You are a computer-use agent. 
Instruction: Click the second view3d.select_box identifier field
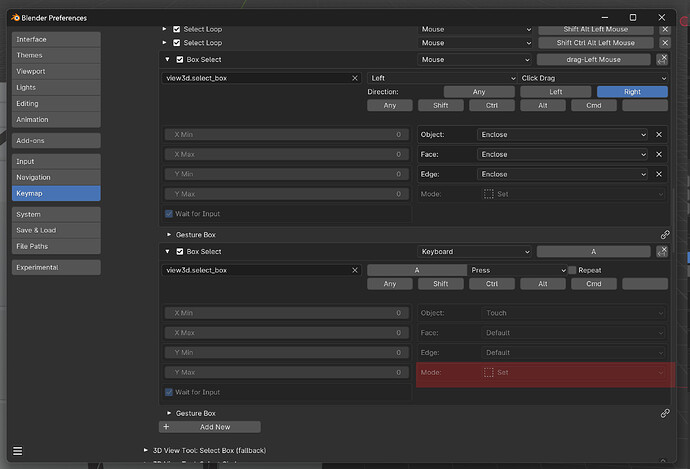262,270
